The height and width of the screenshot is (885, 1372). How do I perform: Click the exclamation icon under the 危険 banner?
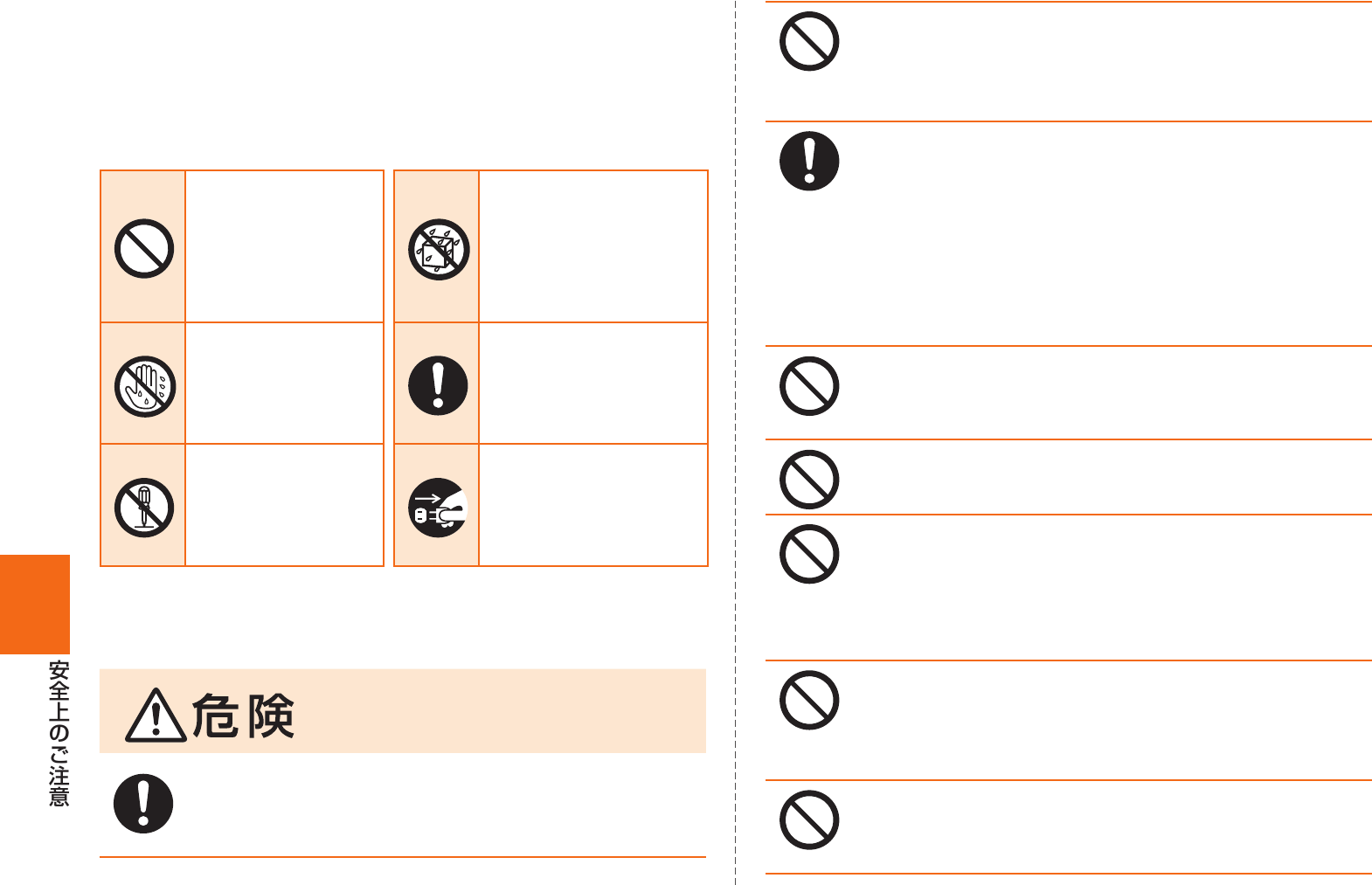click(143, 804)
